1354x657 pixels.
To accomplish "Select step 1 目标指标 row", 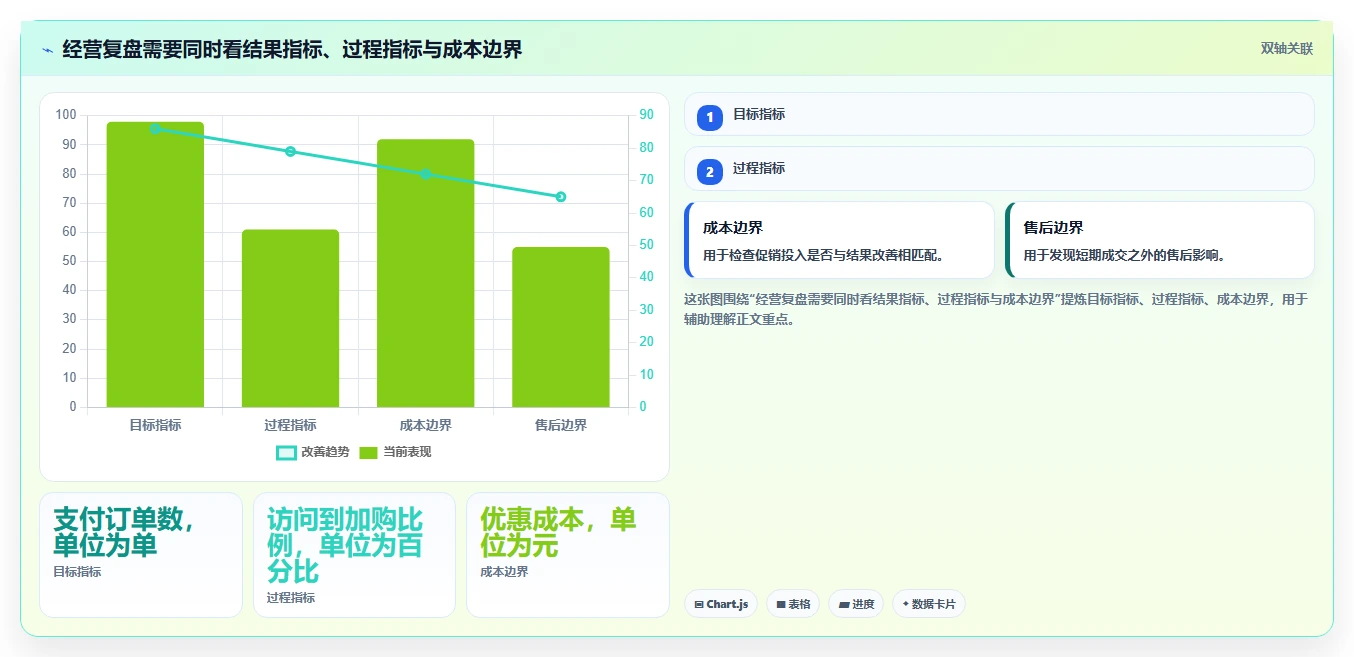I will coord(999,114).
